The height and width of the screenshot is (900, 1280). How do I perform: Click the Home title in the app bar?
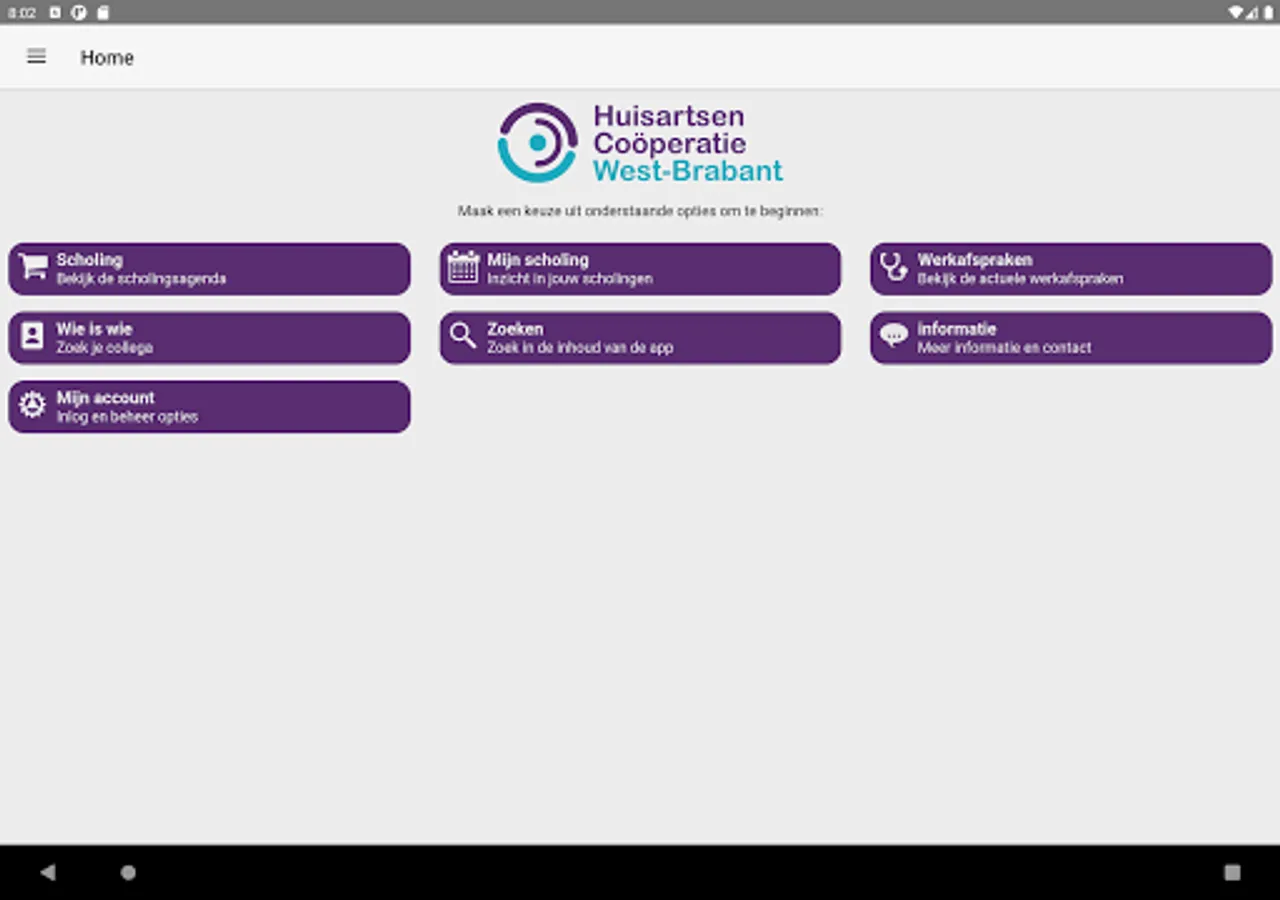pyautogui.click(x=107, y=58)
